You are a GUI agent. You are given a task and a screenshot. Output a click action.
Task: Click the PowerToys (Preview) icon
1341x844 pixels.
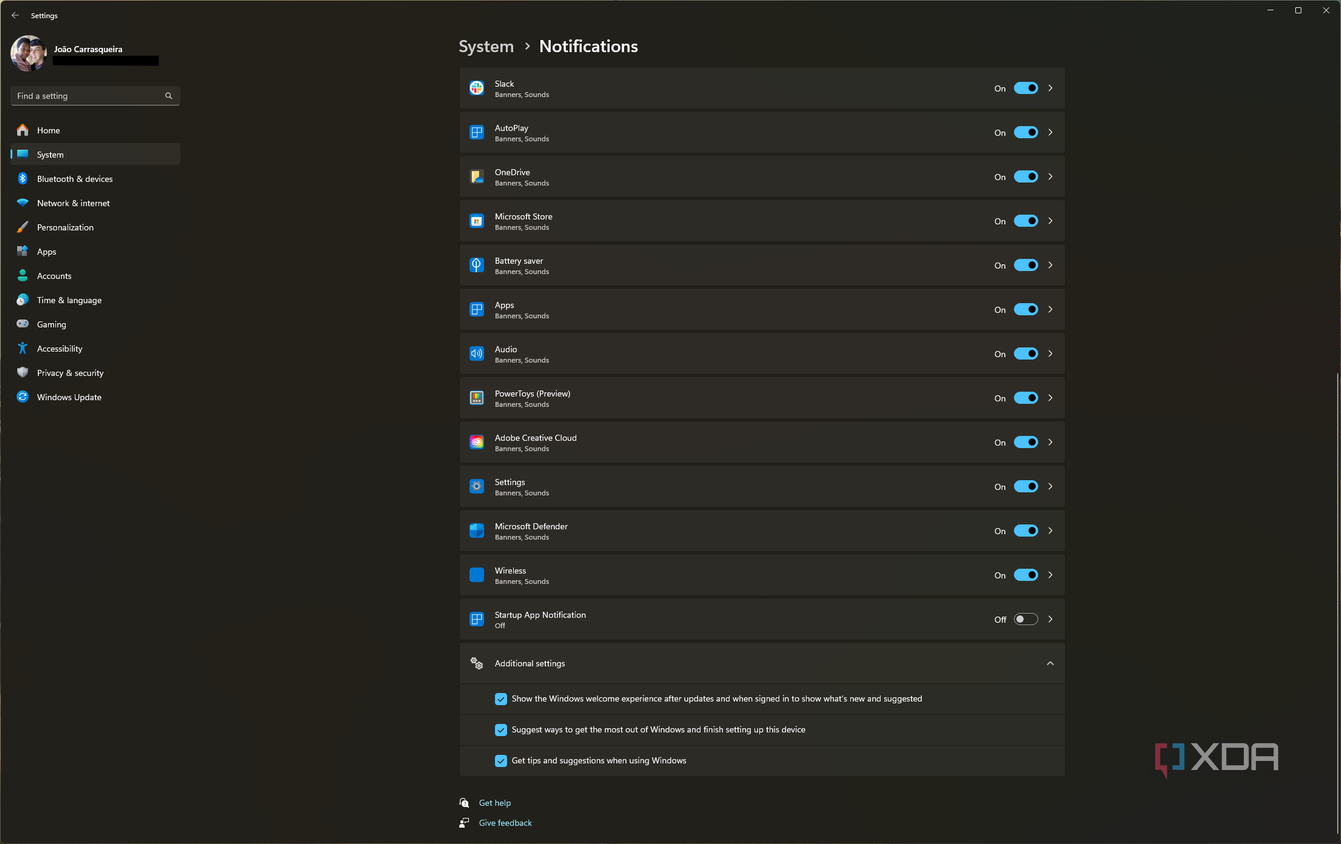point(477,398)
